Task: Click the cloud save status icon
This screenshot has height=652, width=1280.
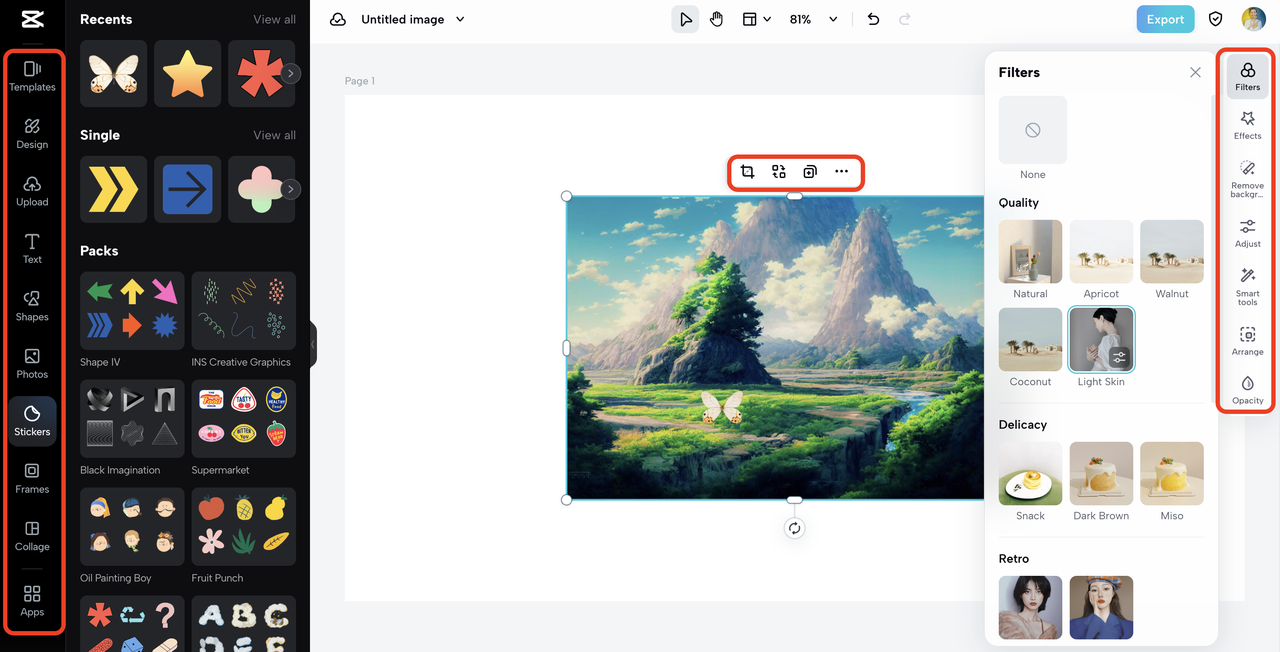Action: click(338, 19)
